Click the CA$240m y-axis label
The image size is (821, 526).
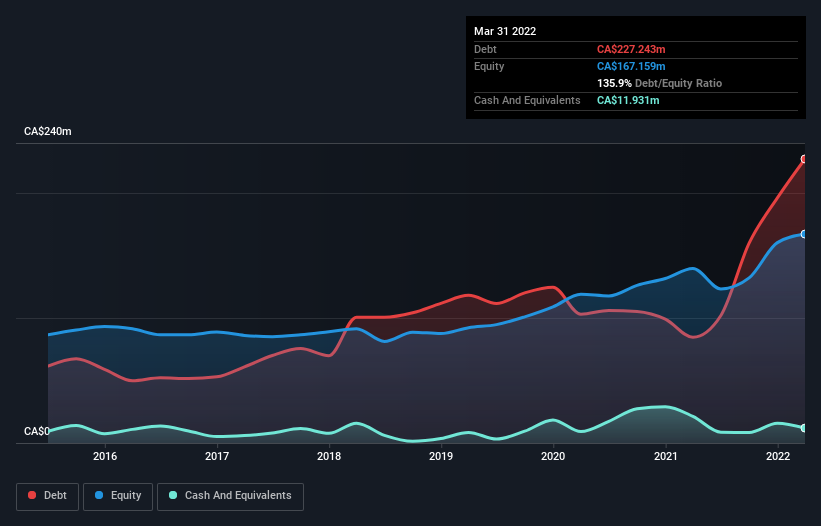click(x=48, y=131)
